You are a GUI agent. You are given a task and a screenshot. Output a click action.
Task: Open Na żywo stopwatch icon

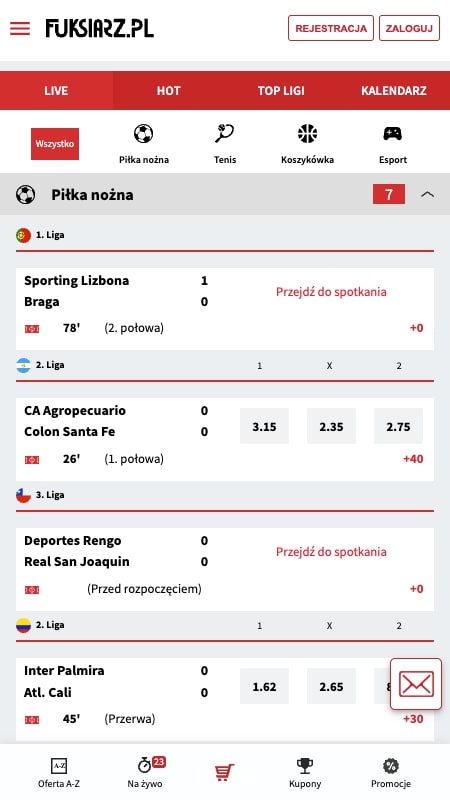coord(145,765)
